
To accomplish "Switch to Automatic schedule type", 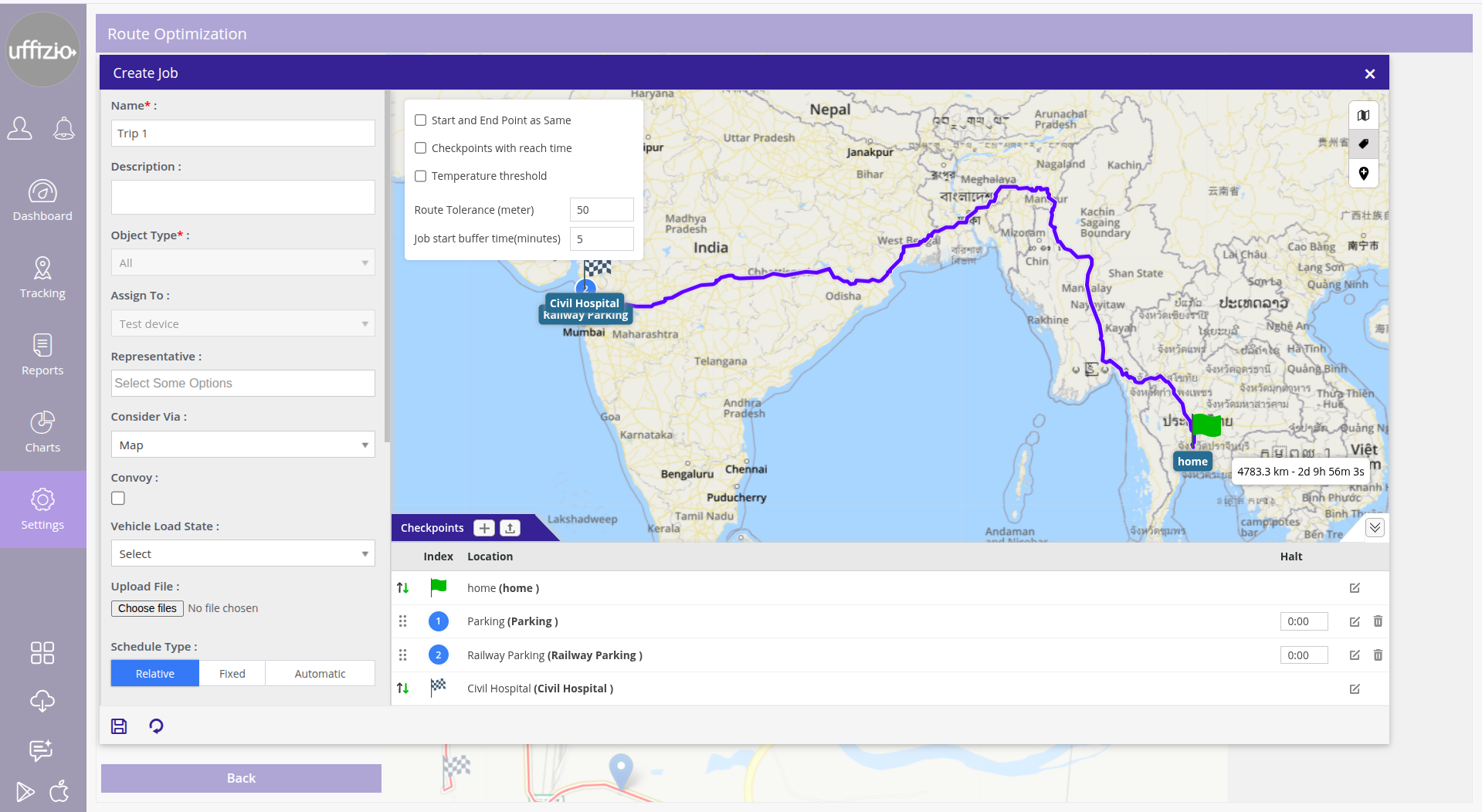I will pyautogui.click(x=320, y=674).
